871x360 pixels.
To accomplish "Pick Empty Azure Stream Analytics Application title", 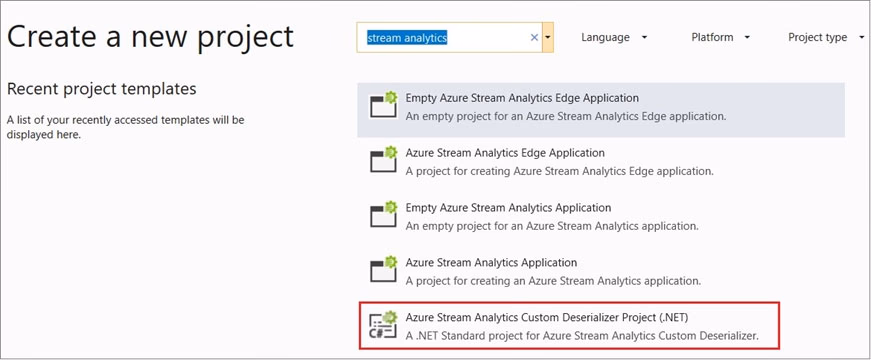I will pyautogui.click(x=508, y=208).
